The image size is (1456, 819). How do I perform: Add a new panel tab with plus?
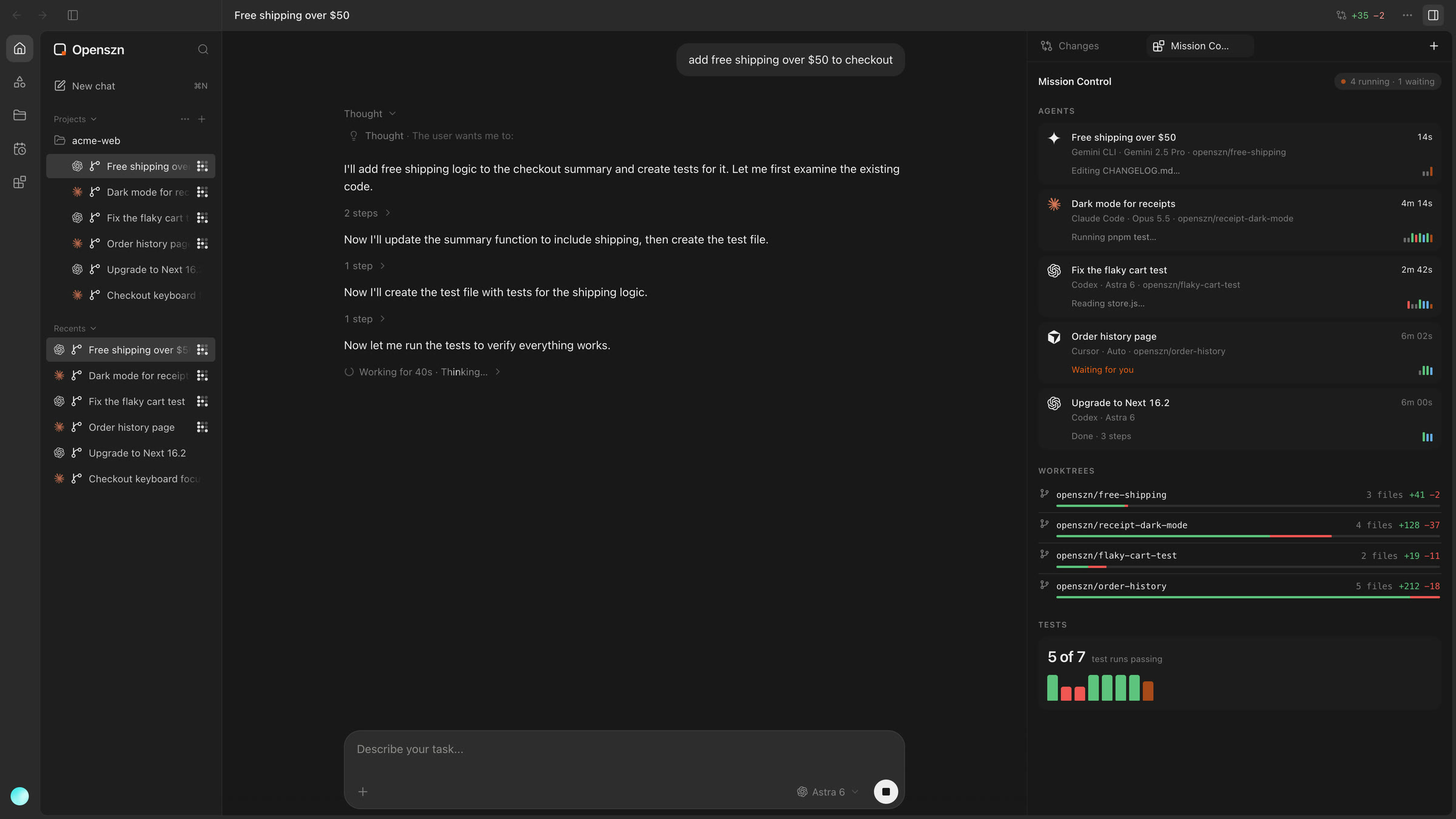tap(1434, 46)
